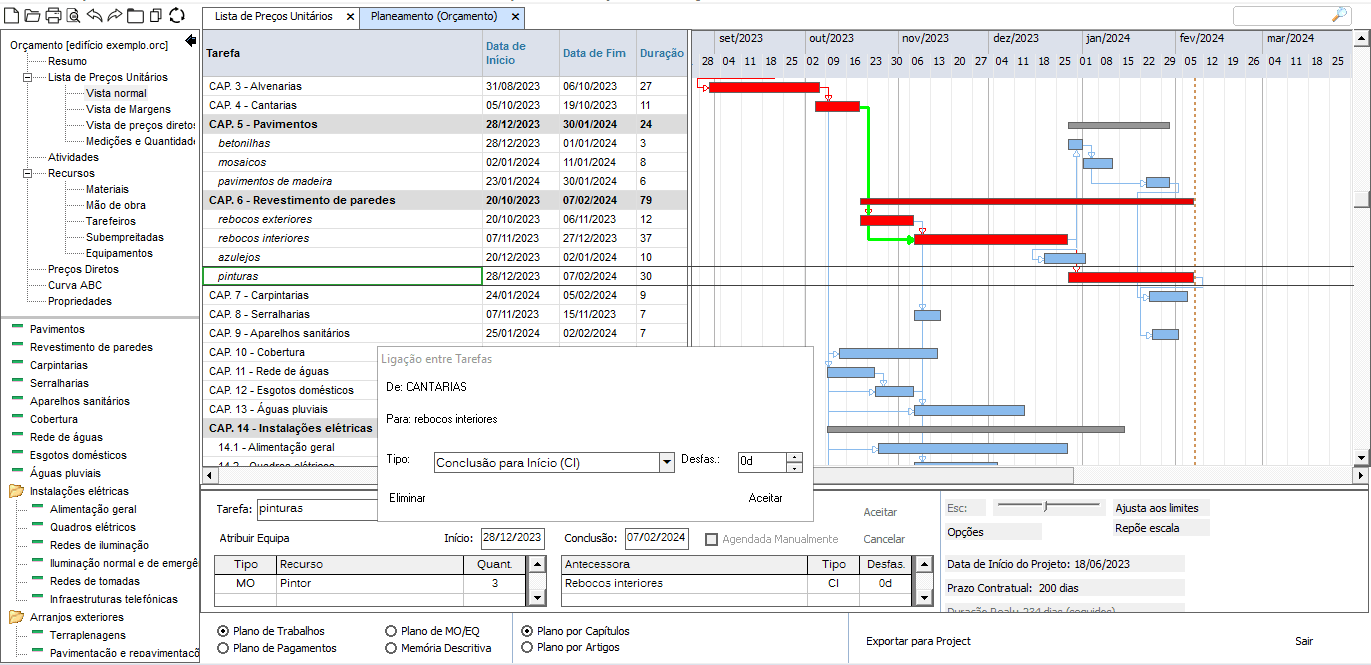Click down arrow of the resources table scrollbar

pos(536,597)
